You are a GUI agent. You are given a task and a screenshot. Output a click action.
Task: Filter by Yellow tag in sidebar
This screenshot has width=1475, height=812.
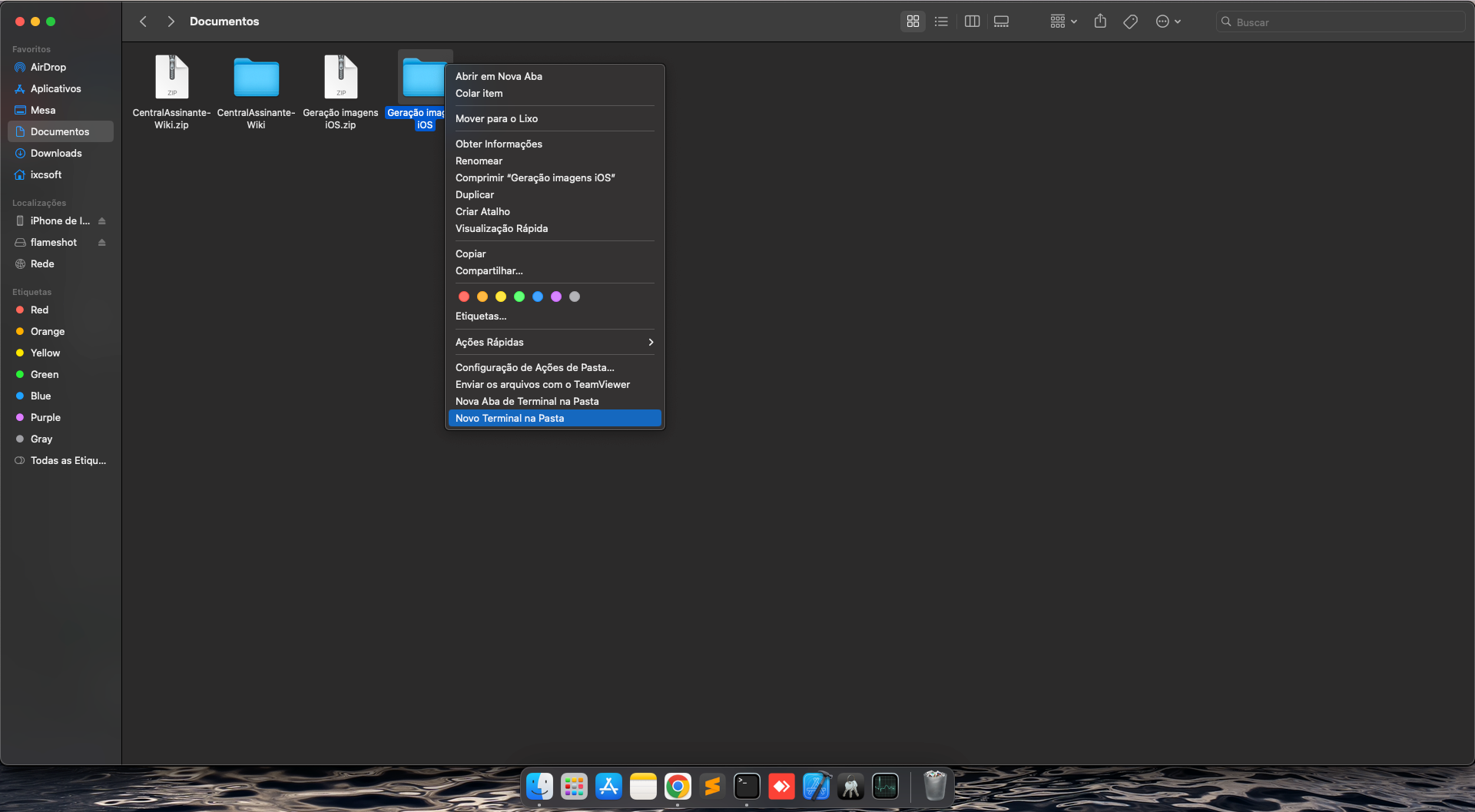(x=61, y=353)
